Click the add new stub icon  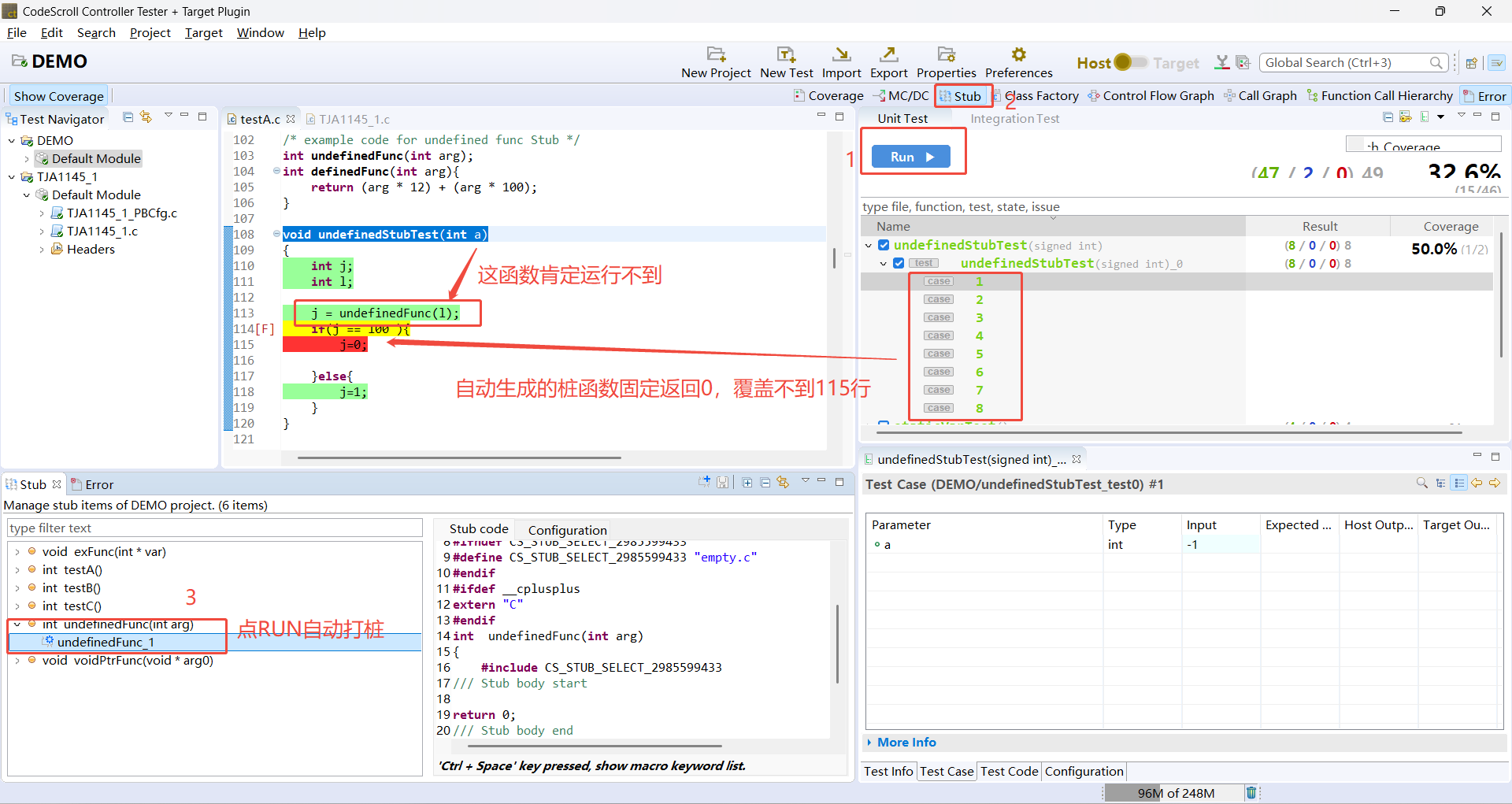704,482
